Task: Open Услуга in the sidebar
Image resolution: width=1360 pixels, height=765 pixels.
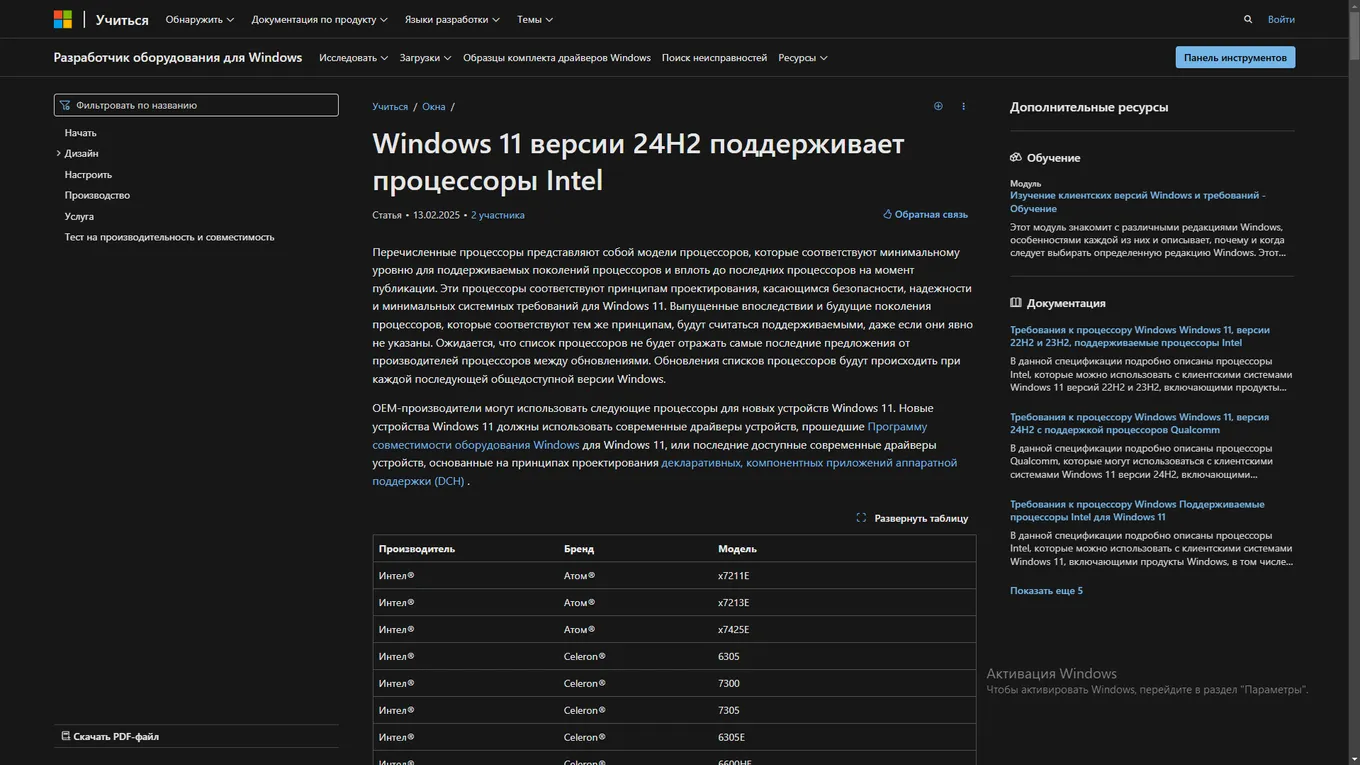Action: coord(79,216)
